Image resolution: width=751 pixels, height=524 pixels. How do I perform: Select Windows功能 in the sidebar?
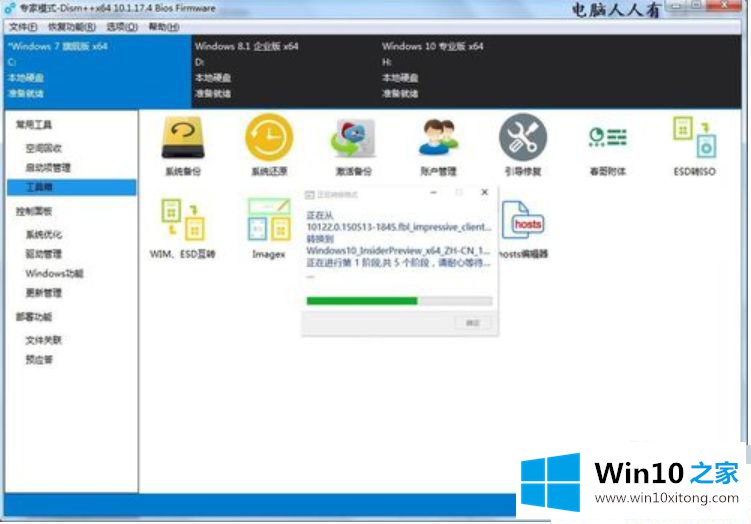[x=54, y=273]
